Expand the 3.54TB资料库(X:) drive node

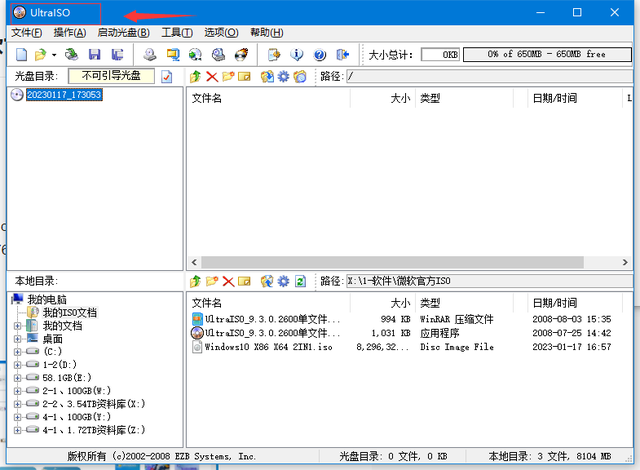click(17, 404)
